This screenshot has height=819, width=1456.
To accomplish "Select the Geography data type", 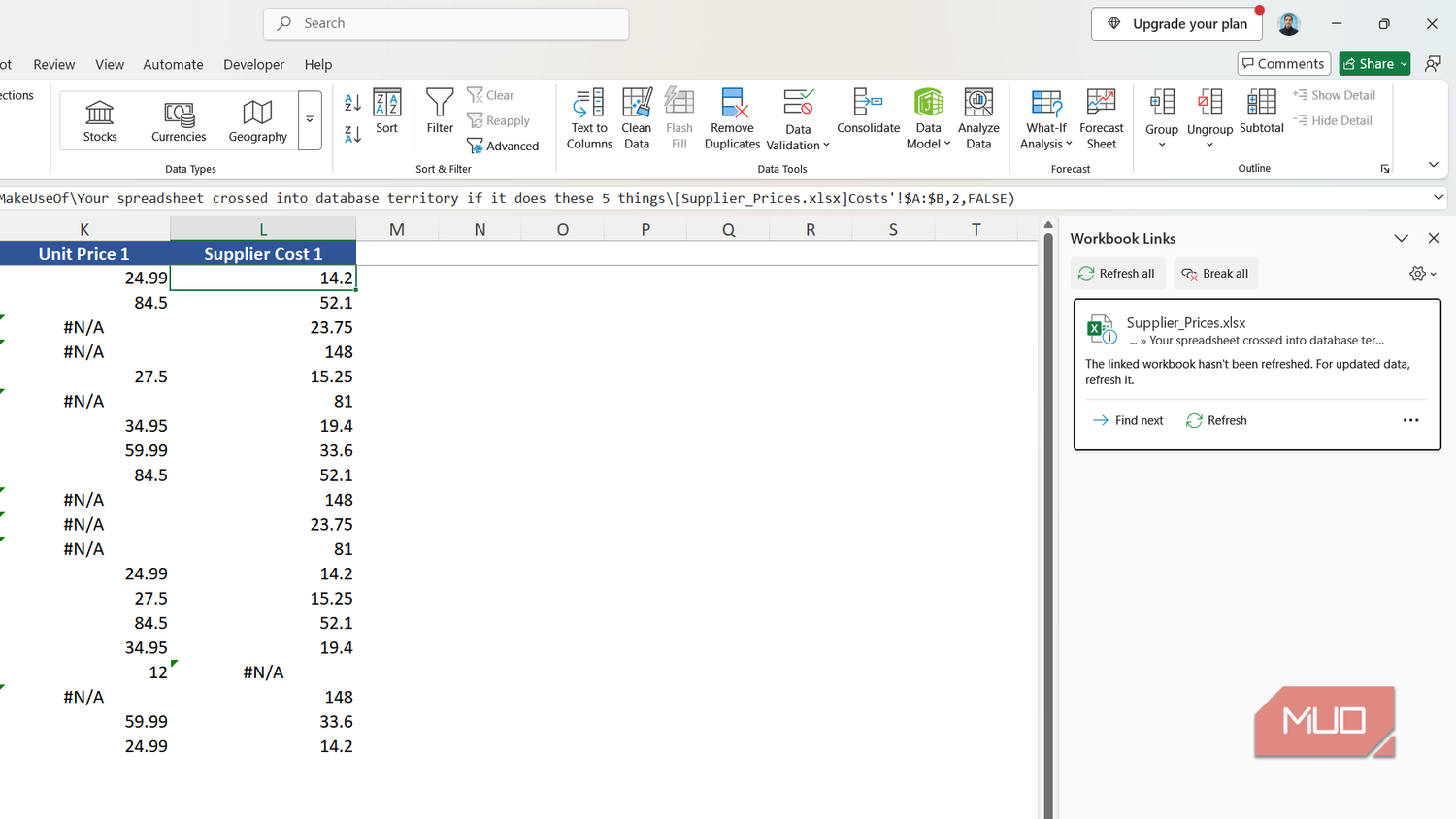I will tap(257, 121).
